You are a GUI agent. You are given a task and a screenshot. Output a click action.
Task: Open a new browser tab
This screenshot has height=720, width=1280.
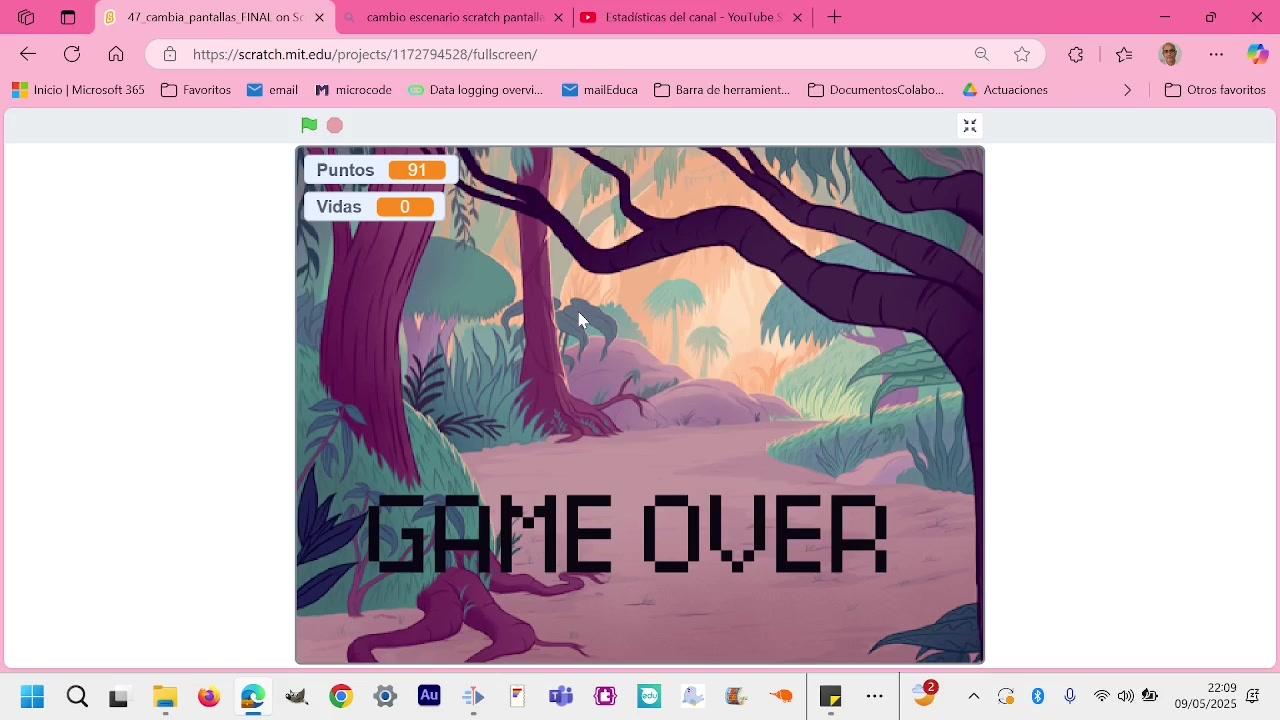tap(835, 17)
